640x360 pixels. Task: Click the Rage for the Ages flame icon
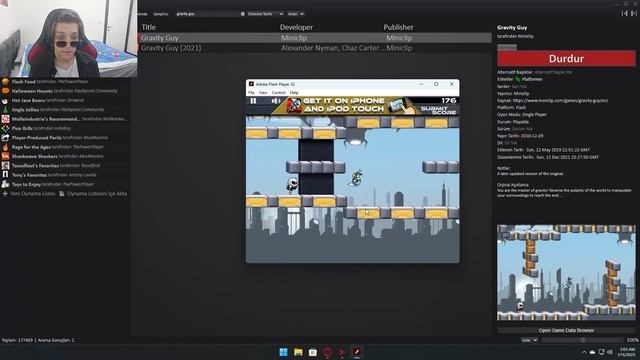click(x=5, y=147)
